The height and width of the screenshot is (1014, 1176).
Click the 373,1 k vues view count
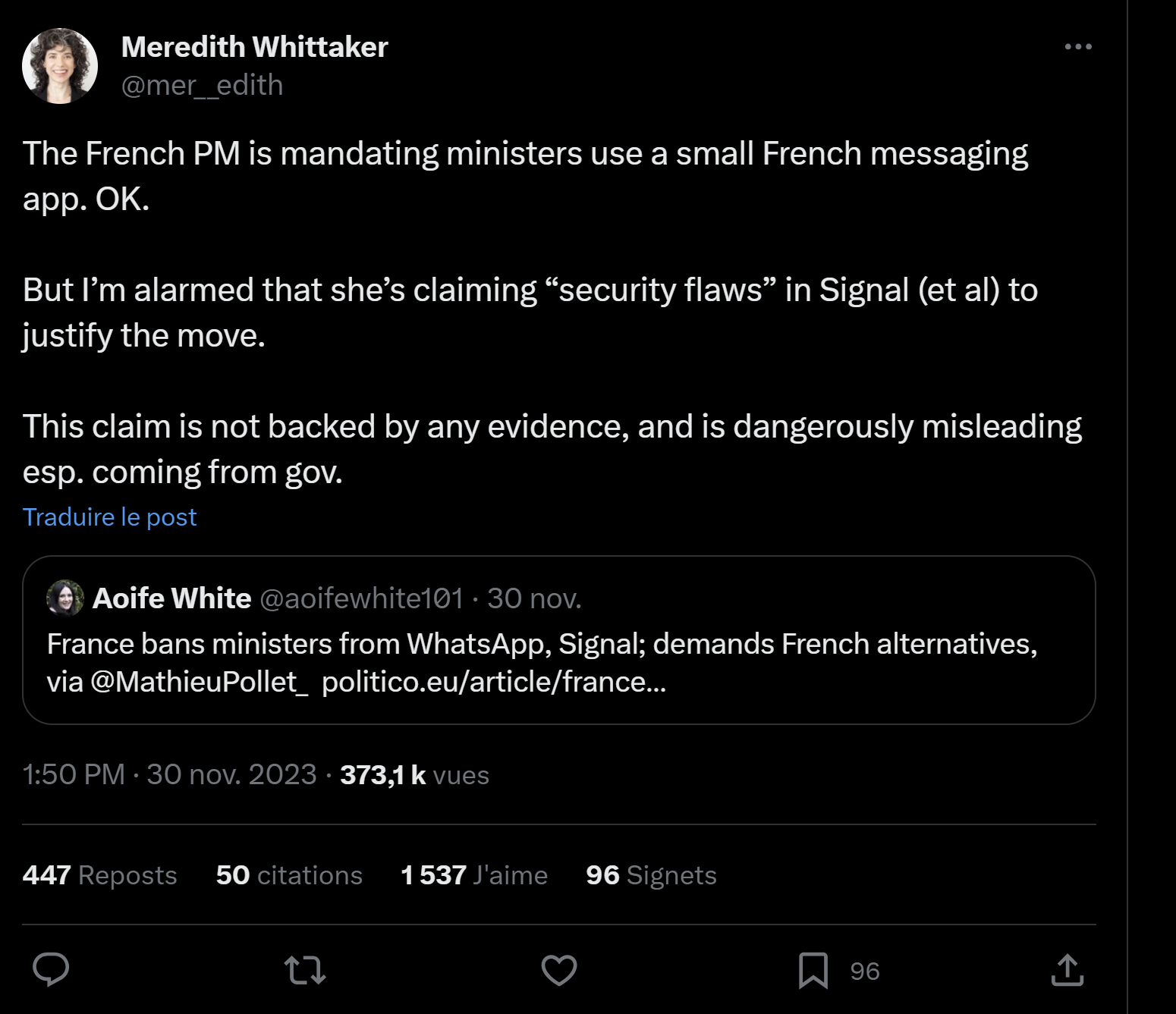(414, 774)
